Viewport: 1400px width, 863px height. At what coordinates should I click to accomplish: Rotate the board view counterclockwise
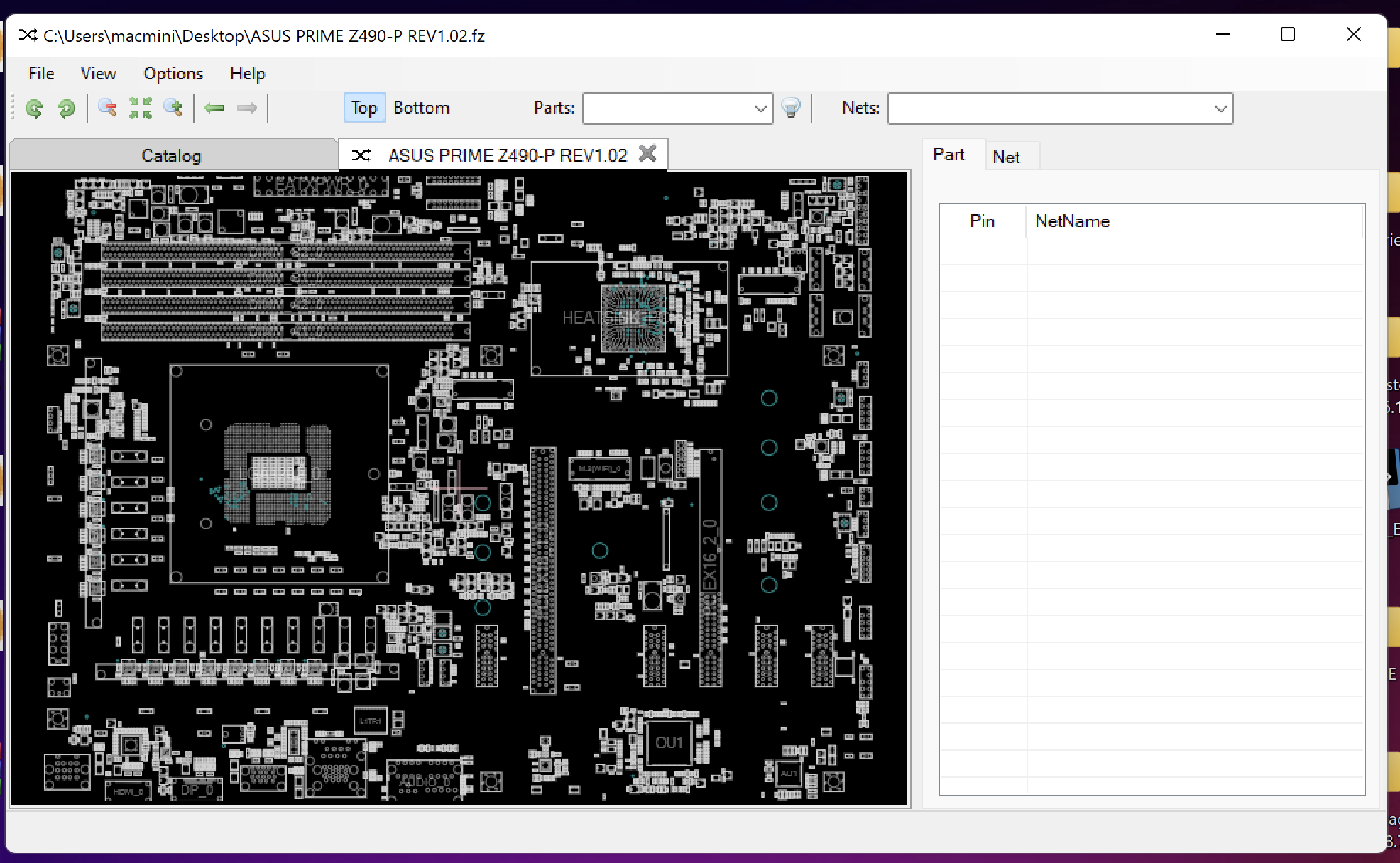[33, 108]
